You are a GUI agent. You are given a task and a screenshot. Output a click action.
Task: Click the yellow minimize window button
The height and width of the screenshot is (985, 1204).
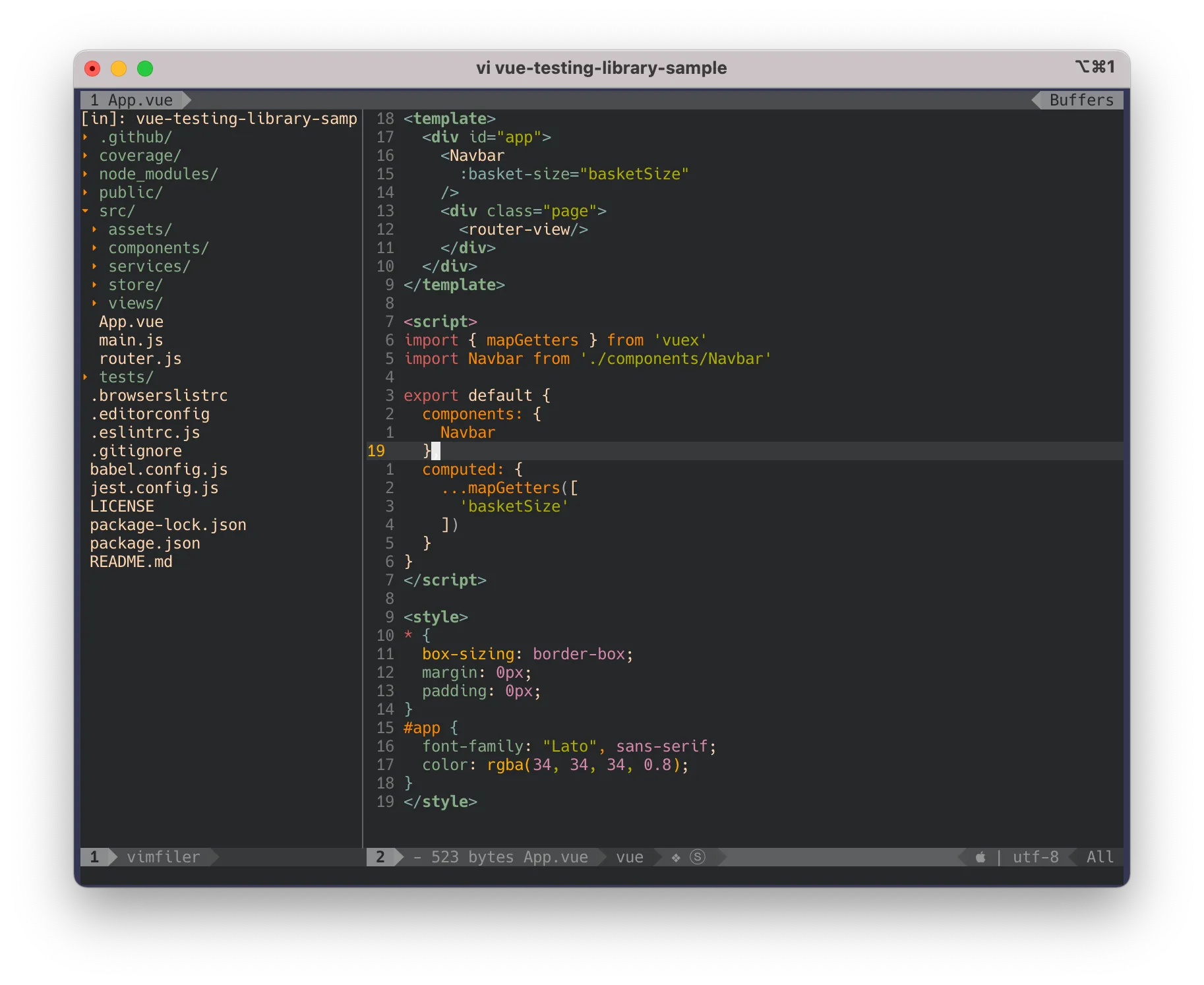pos(119,69)
